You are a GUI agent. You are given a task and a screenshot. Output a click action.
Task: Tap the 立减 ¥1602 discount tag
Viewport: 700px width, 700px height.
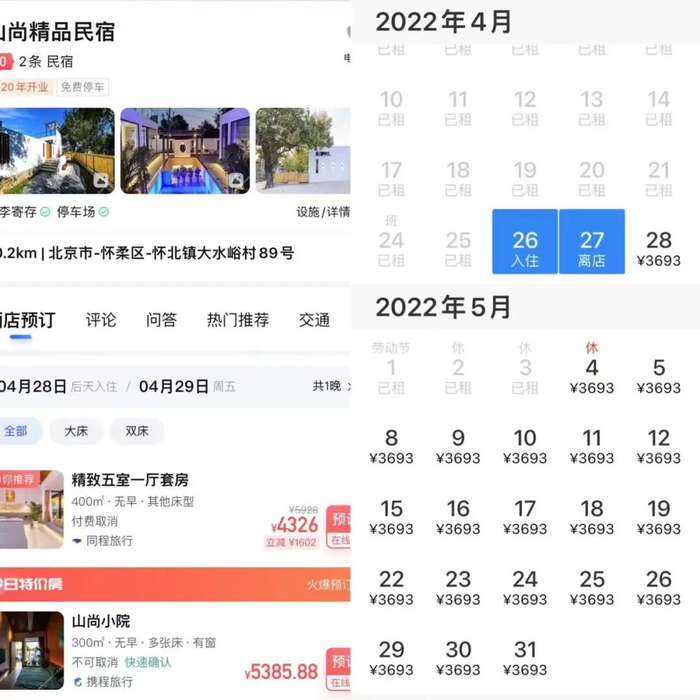pos(291,542)
